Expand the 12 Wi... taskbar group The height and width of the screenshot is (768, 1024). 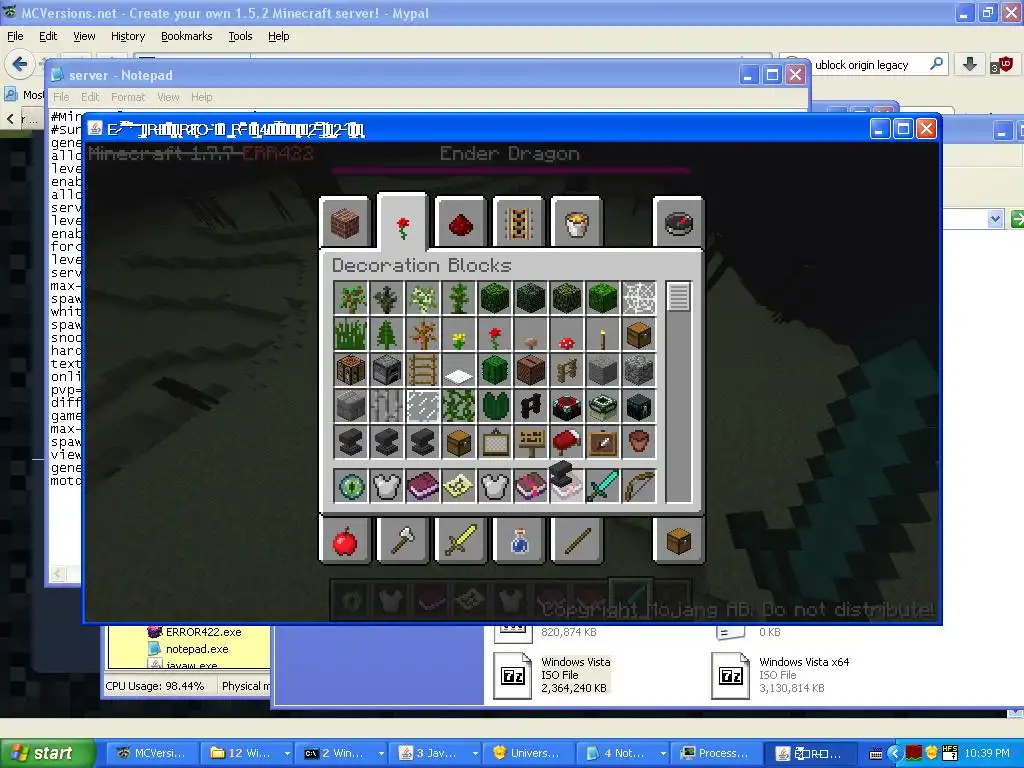point(287,753)
